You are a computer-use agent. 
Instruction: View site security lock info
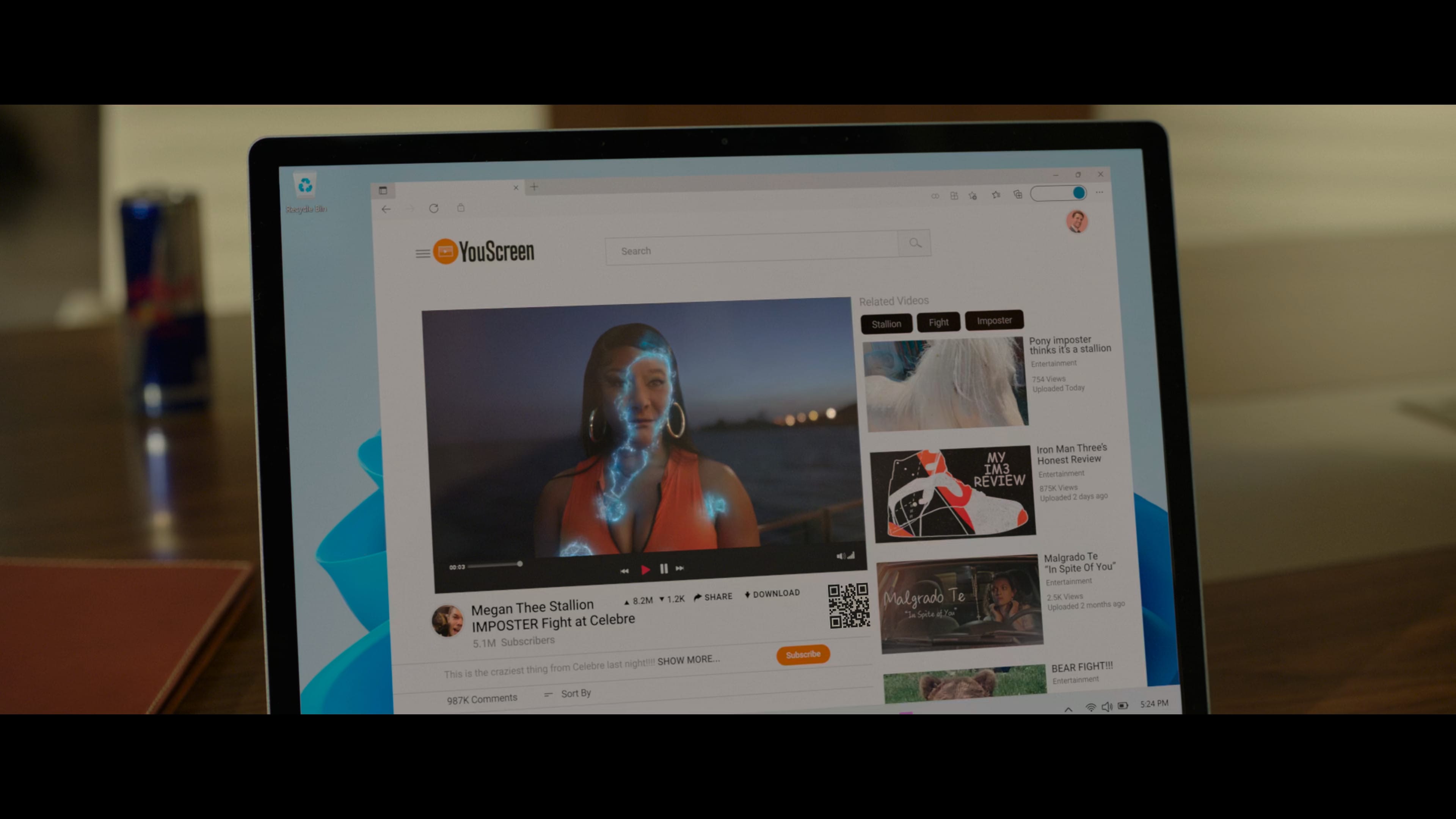461,207
